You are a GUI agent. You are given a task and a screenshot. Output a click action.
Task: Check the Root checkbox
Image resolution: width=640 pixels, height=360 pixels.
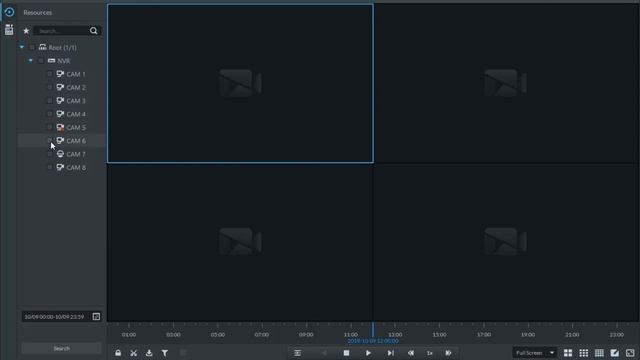click(x=32, y=47)
